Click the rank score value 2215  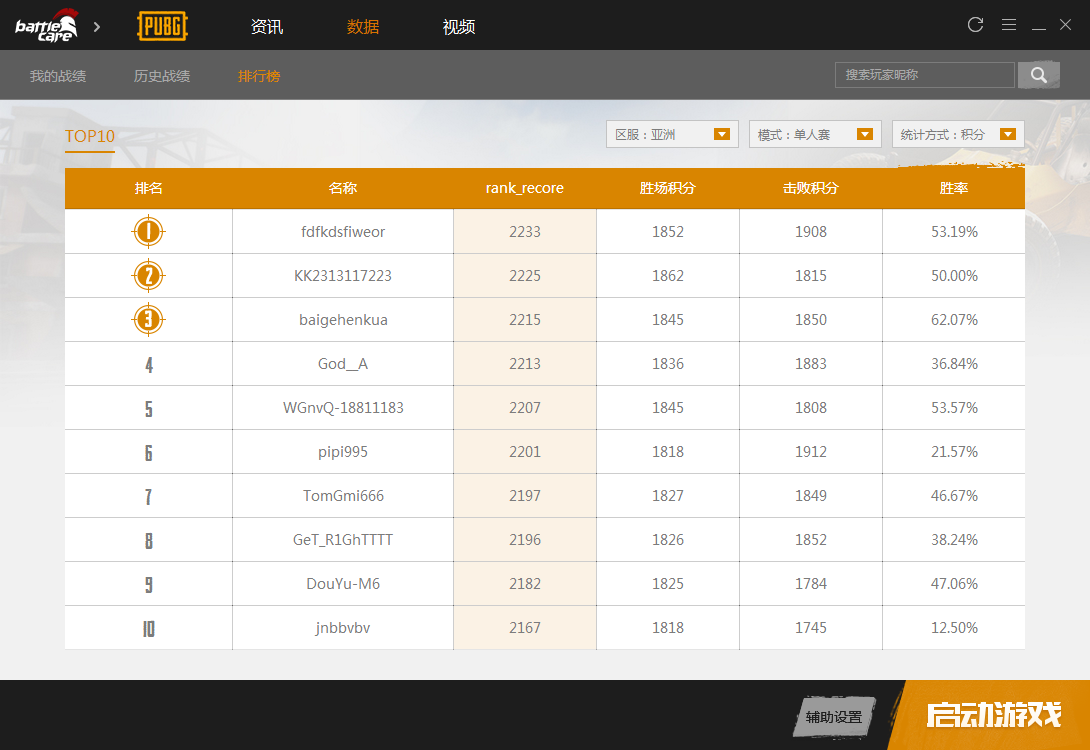pos(525,320)
